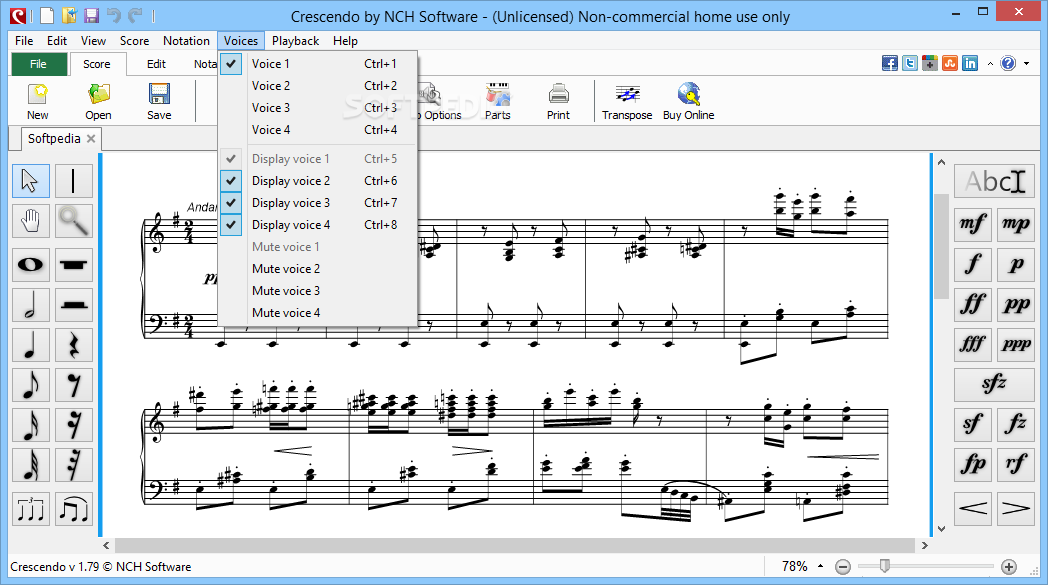Insert mezzo-forte mf dynamic
Viewport: 1048px width, 585px height.
click(x=973, y=224)
